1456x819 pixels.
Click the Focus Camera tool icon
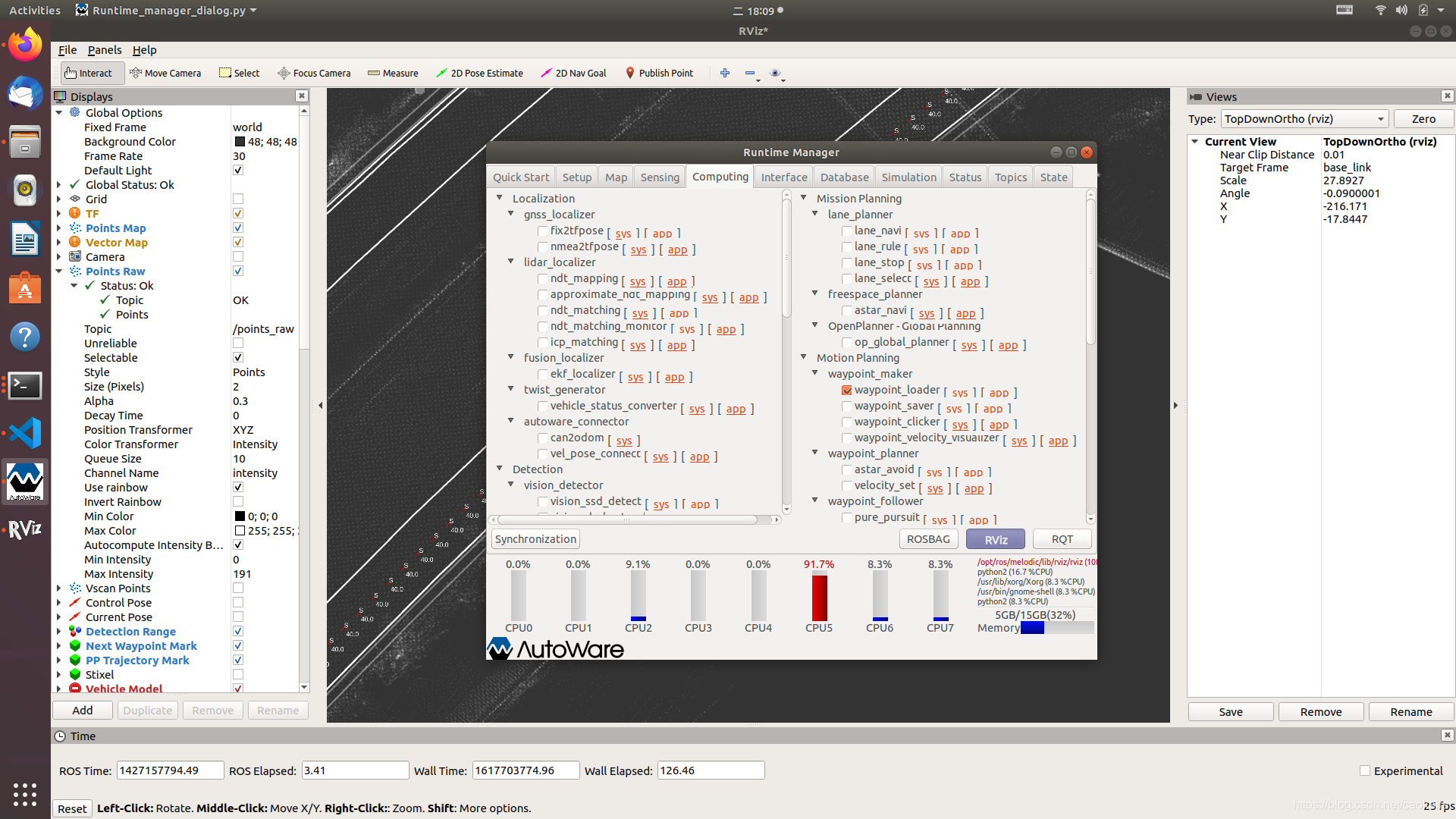click(284, 74)
